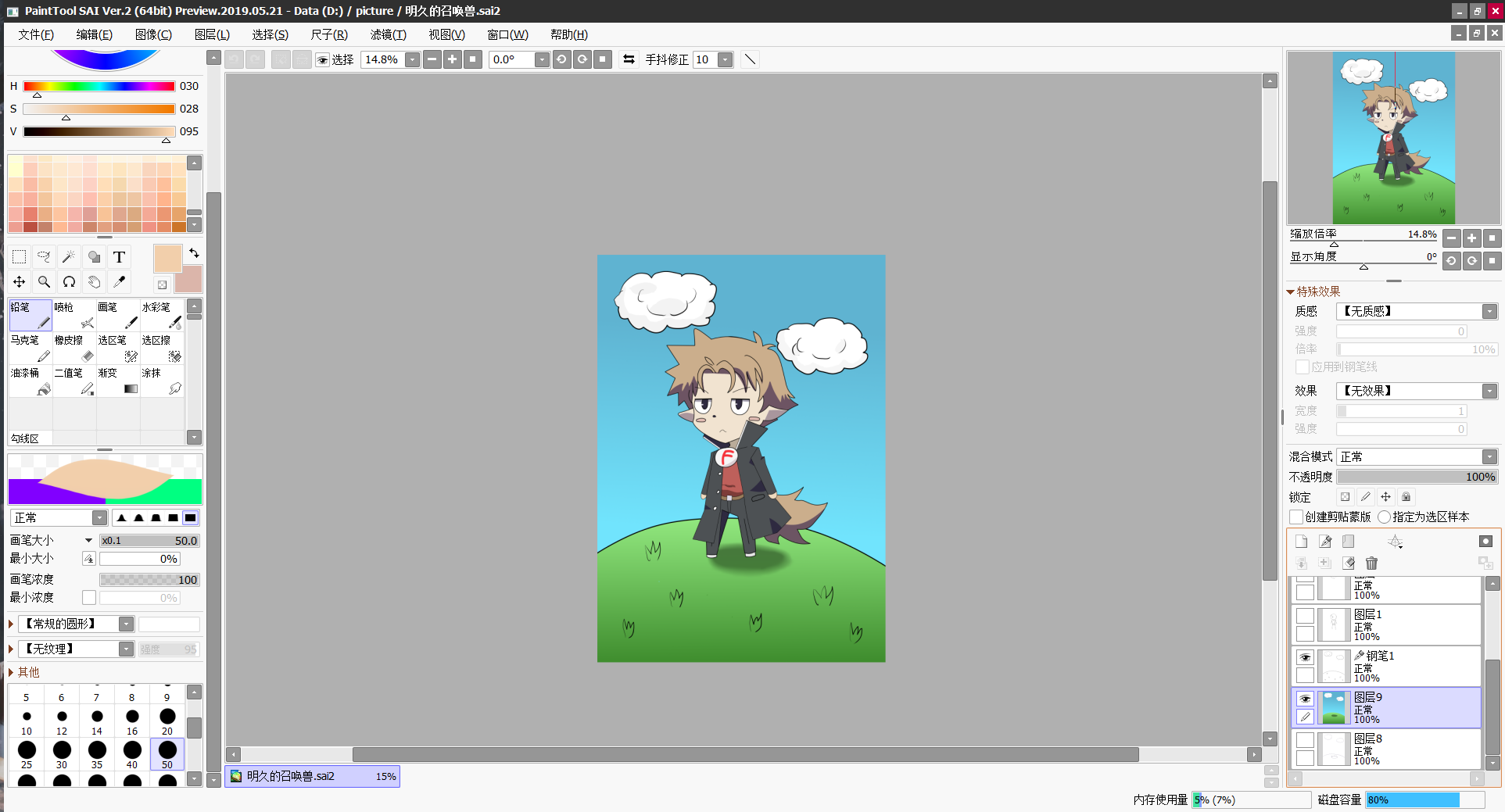
Task: Pick the transparent color swatch
Action: click(x=162, y=284)
